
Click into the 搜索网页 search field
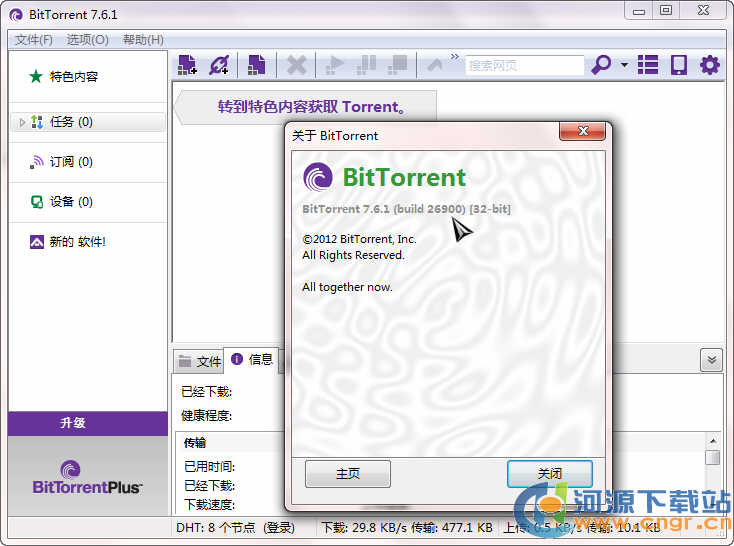pyautogui.click(x=524, y=65)
